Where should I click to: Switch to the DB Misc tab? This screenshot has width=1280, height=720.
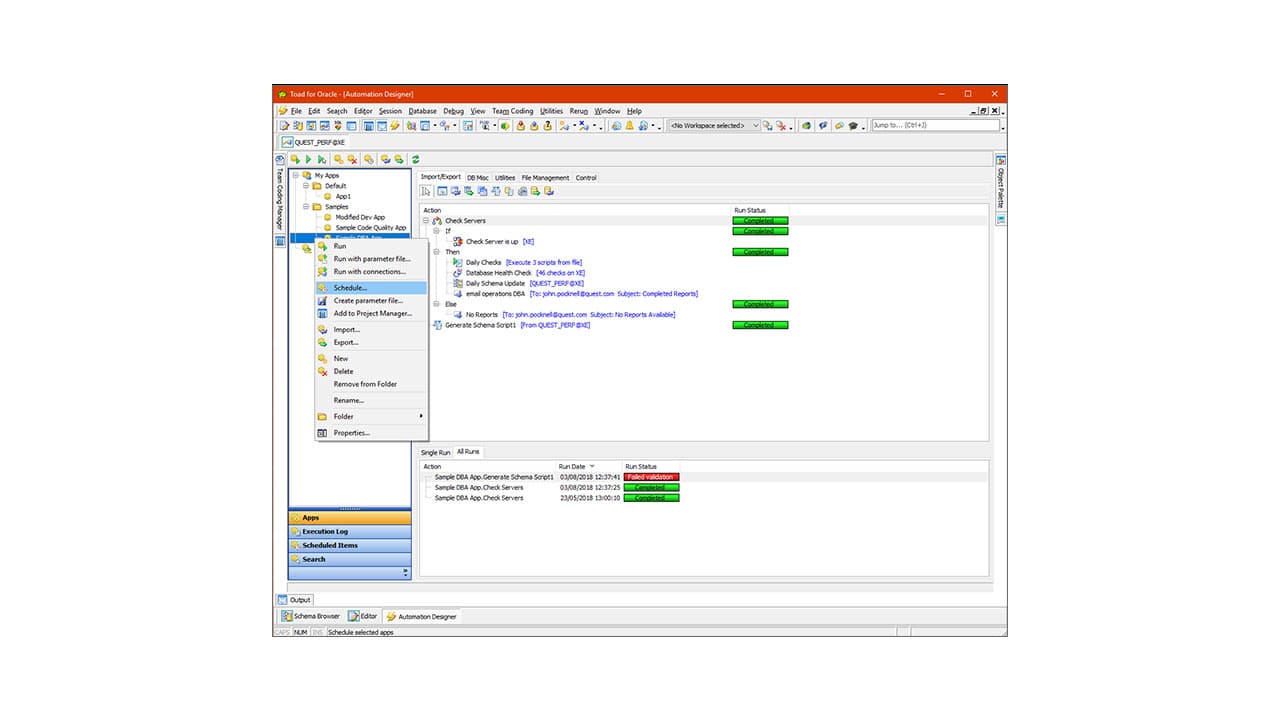478,177
